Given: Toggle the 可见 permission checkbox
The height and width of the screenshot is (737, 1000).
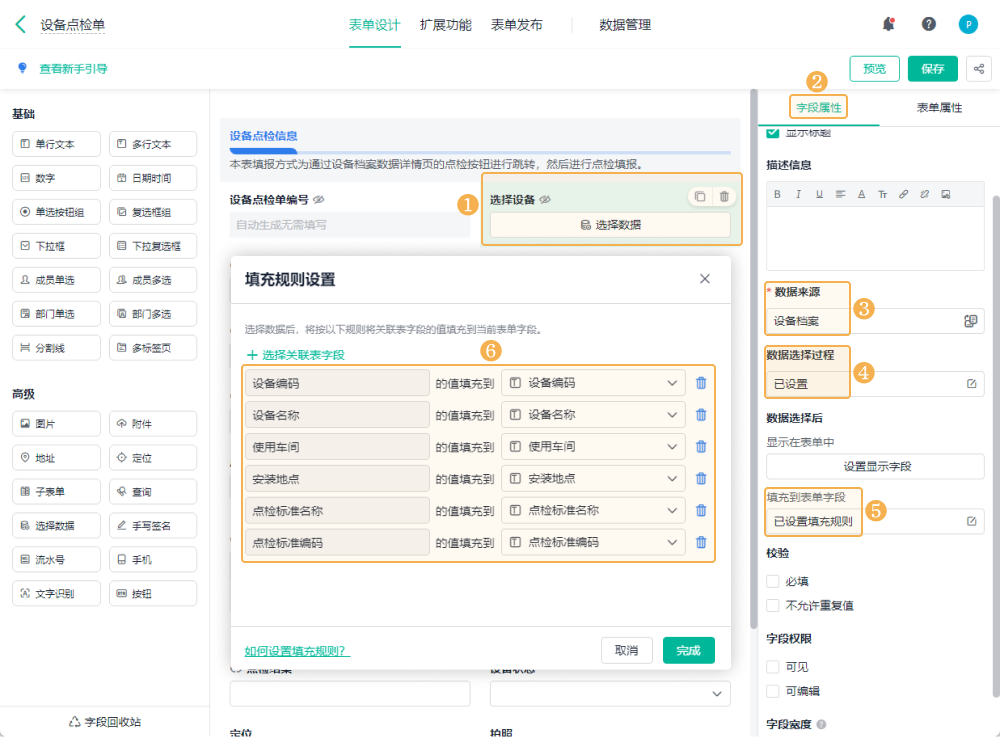Looking at the screenshot, I should tap(772, 667).
